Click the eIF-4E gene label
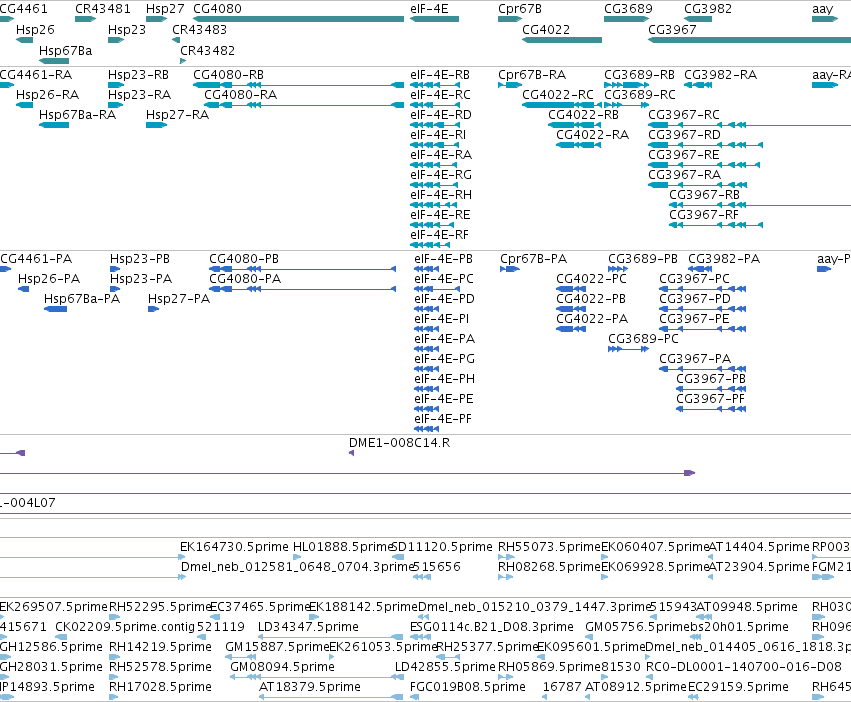 click(x=429, y=9)
